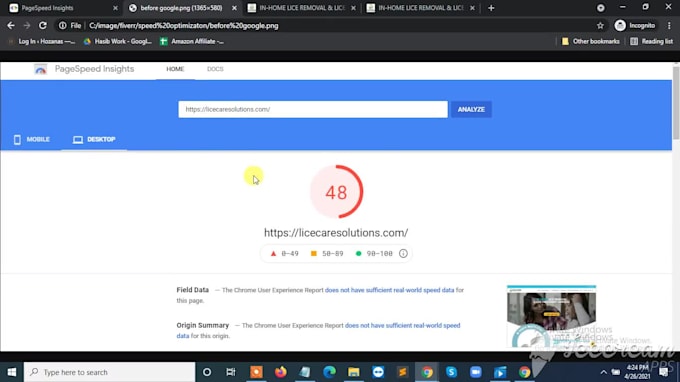
Task: Click the taskbar clock and date
Action: (x=637, y=372)
